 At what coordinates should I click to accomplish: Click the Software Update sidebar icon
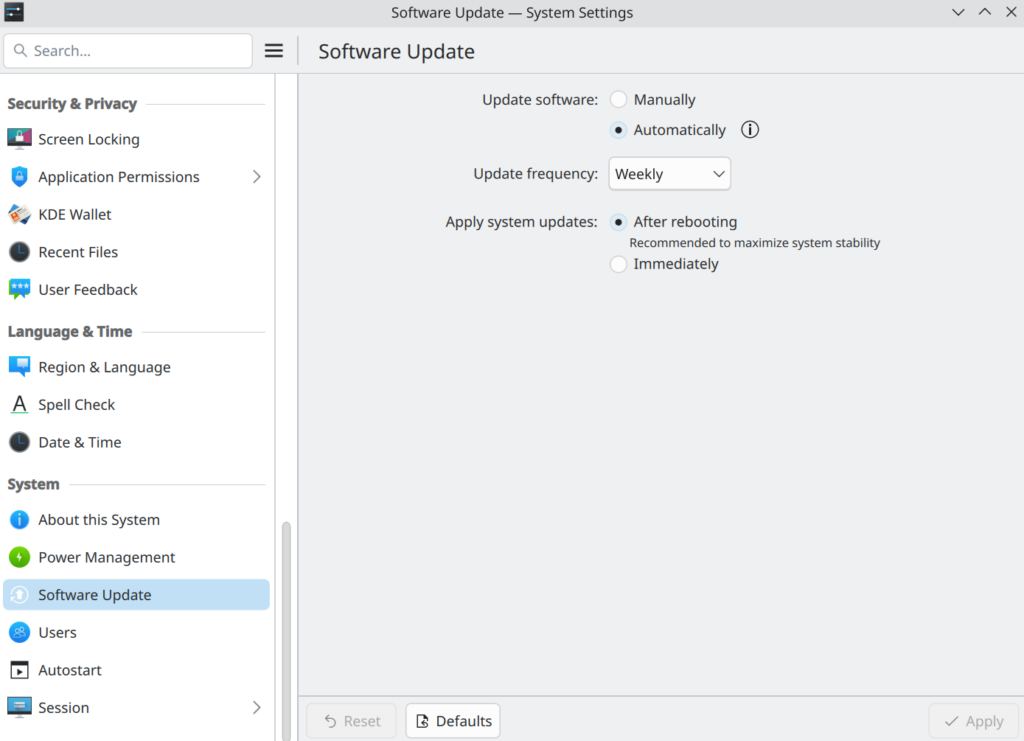20,595
